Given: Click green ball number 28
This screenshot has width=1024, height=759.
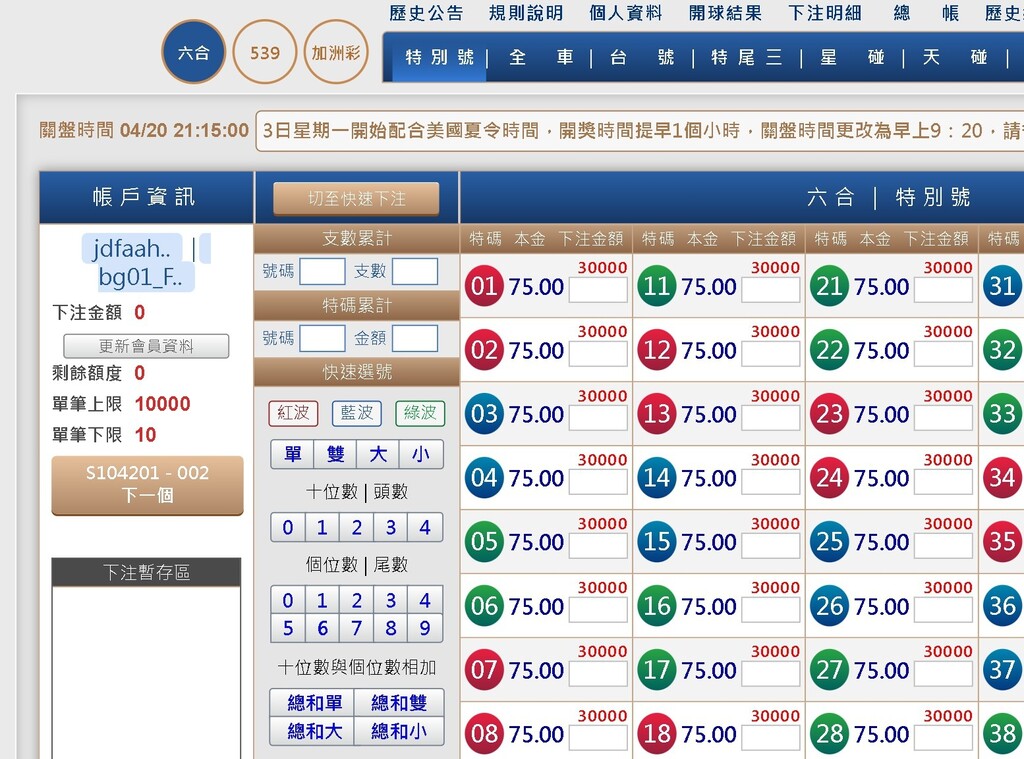Looking at the screenshot, I should pyautogui.click(x=829, y=734).
